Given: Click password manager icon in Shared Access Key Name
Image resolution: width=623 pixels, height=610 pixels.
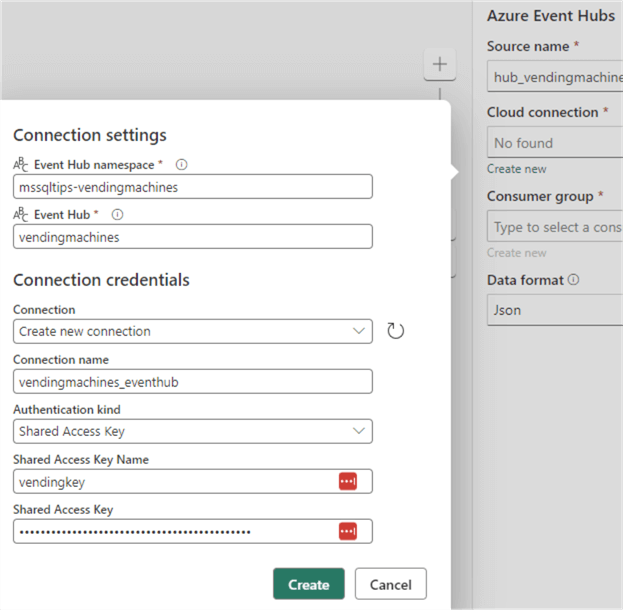Looking at the screenshot, I should point(347,481).
